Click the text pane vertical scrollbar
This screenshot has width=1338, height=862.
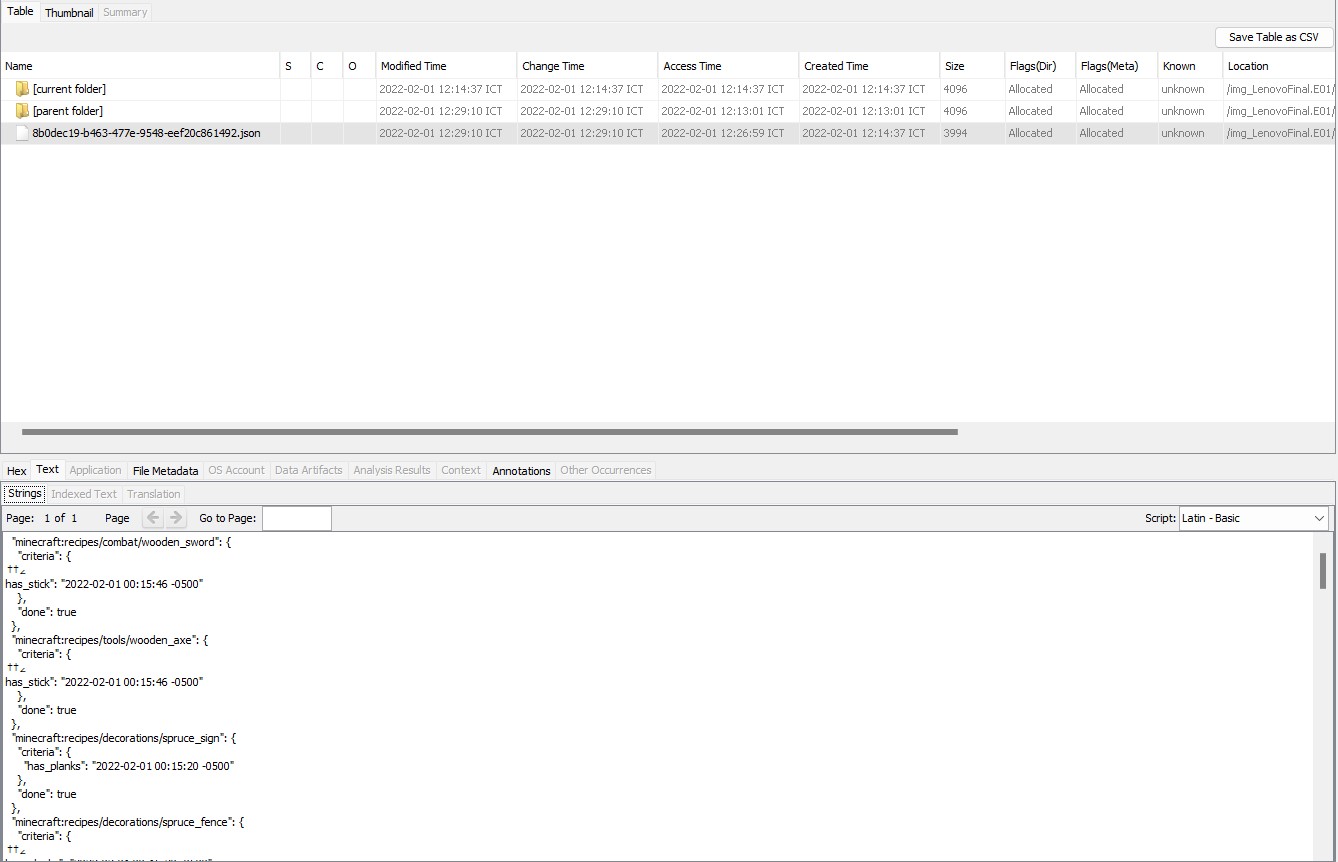pos(1322,571)
